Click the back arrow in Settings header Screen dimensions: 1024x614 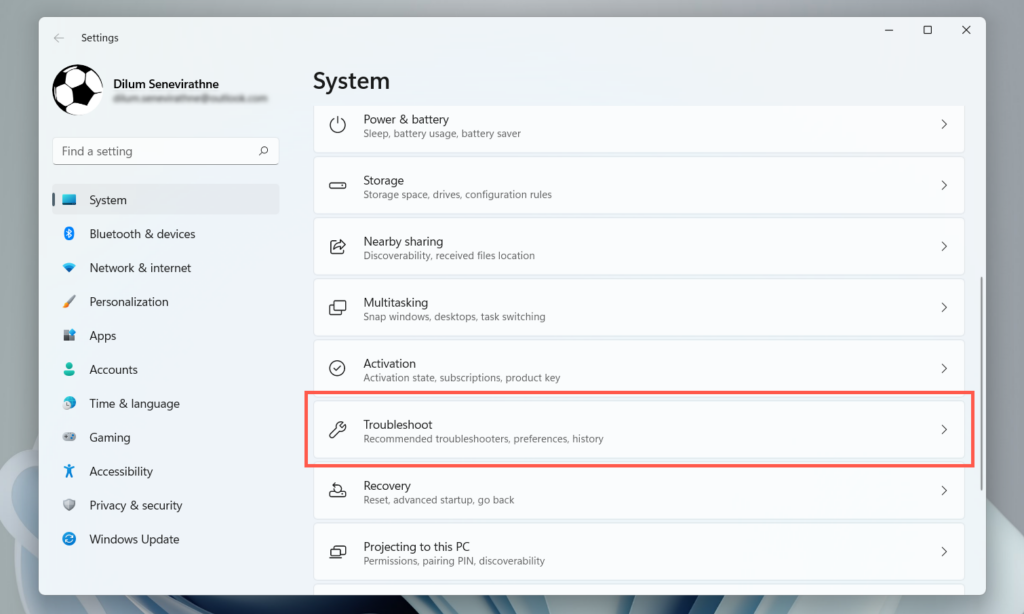coord(59,38)
